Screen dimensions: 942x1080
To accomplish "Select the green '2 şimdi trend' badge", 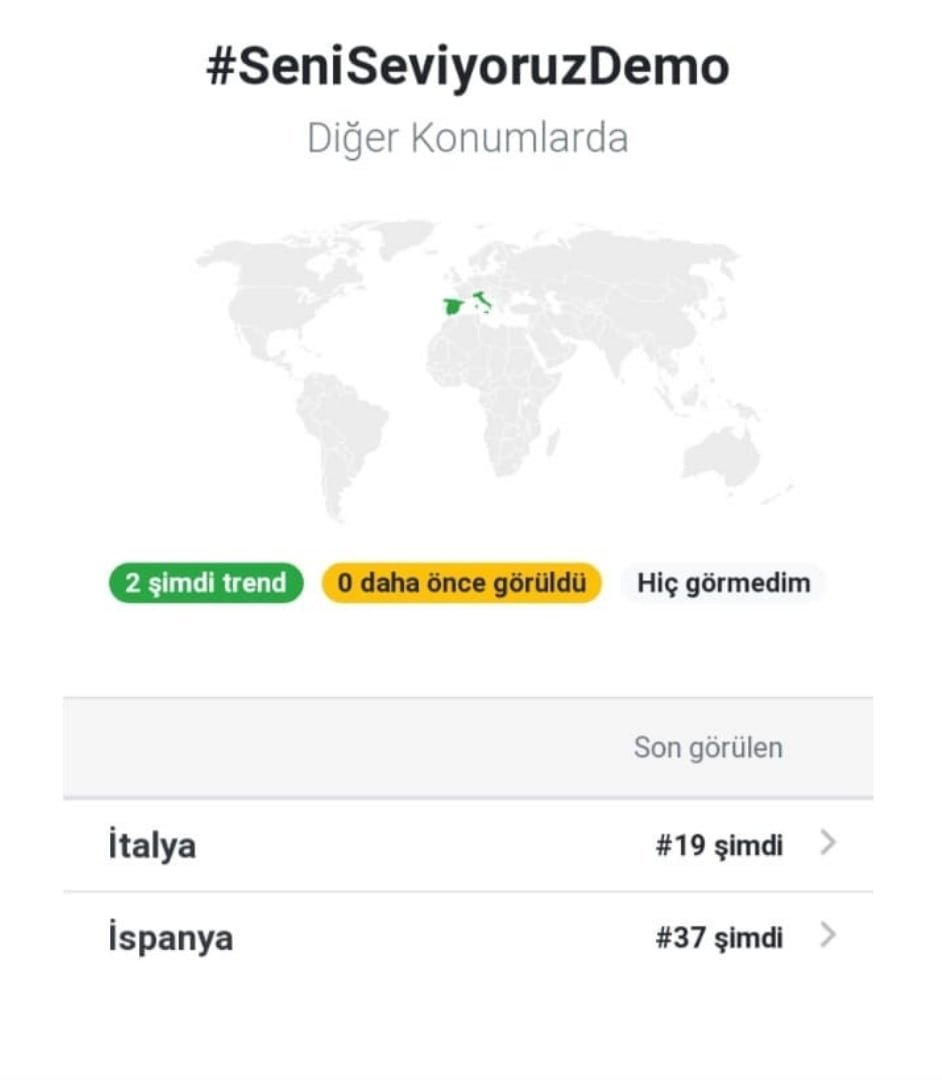I will coord(206,583).
